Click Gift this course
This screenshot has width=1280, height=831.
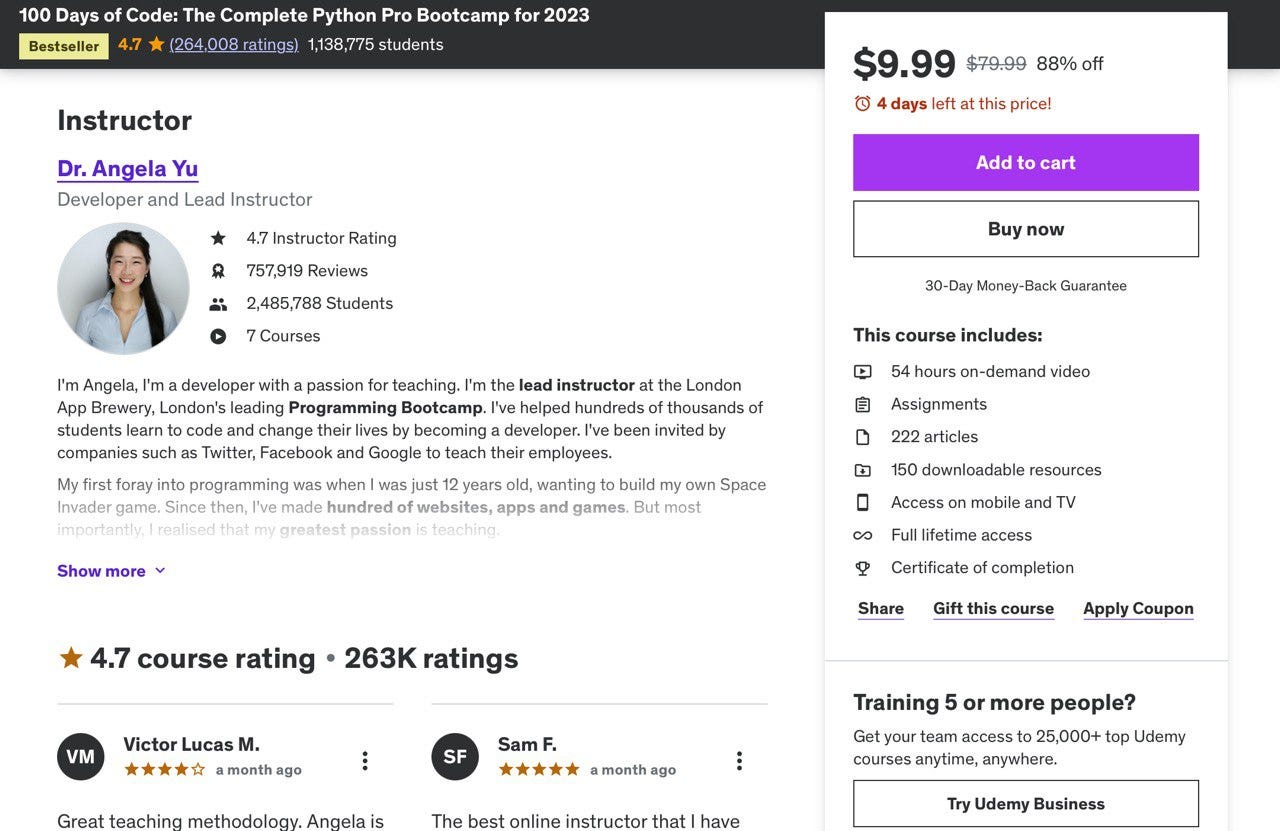click(993, 608)
